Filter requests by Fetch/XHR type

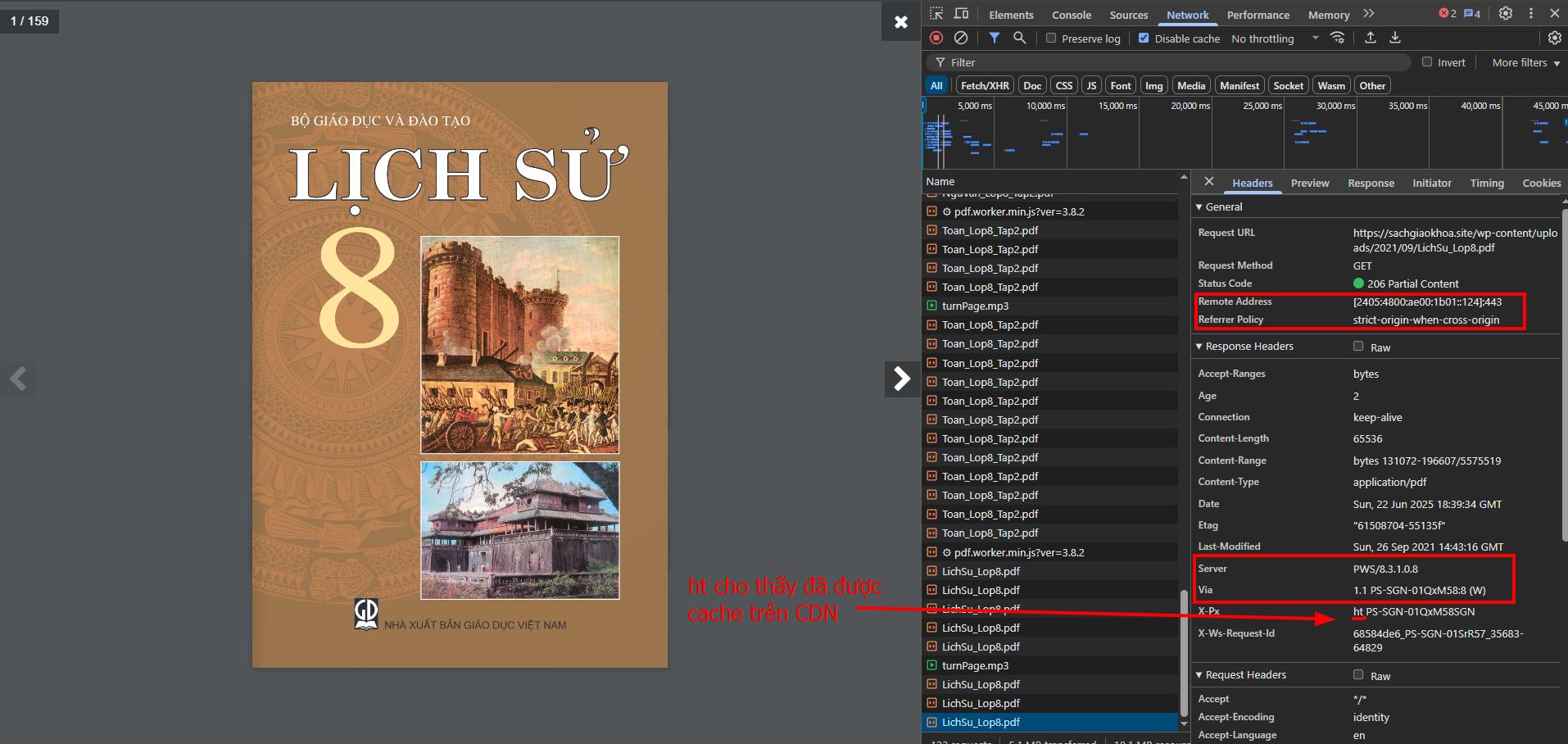985,86
